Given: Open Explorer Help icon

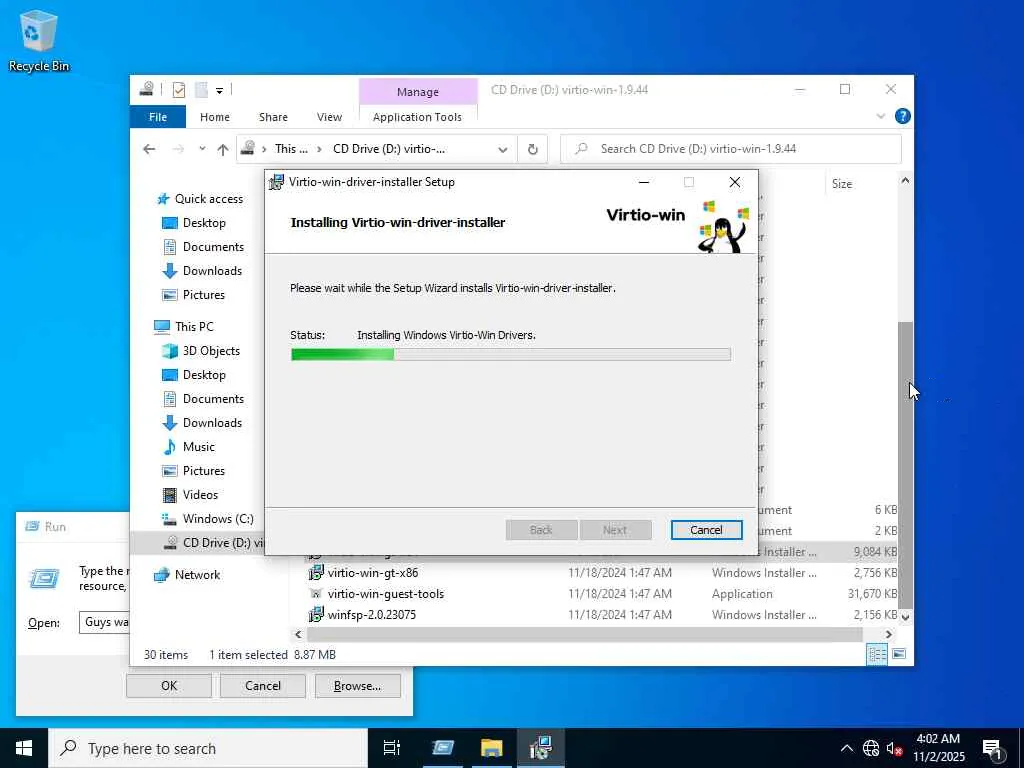Looking at the screenshot, I should point(903,116).
